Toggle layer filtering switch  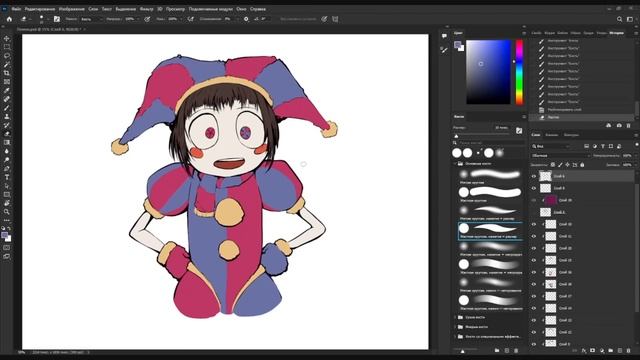(637, 145)
